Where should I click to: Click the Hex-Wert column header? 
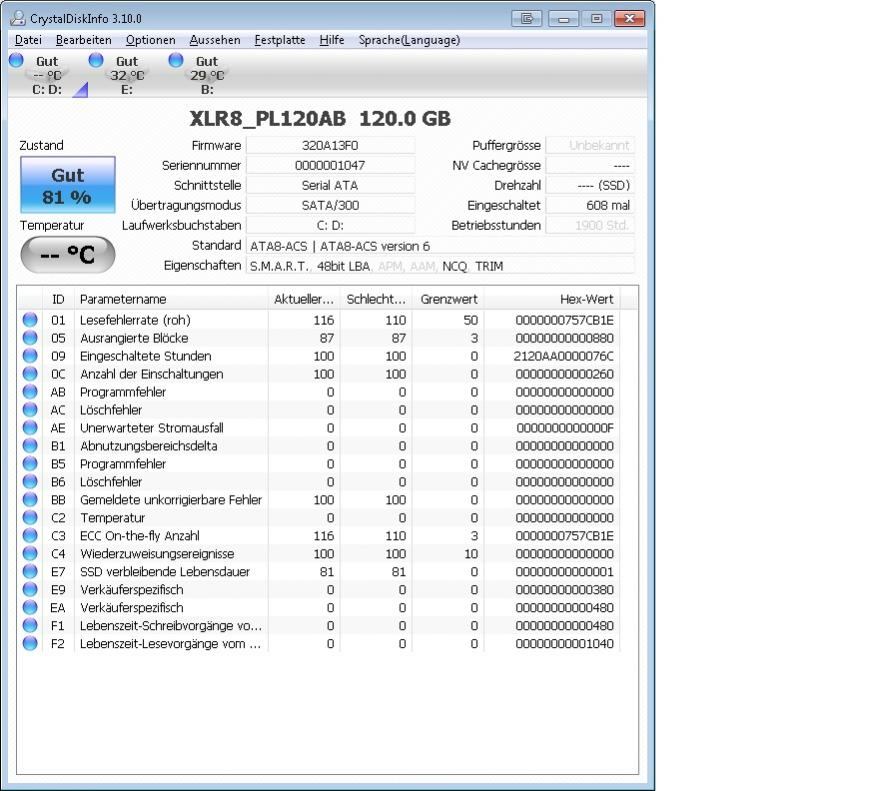(x=552, y=299)
